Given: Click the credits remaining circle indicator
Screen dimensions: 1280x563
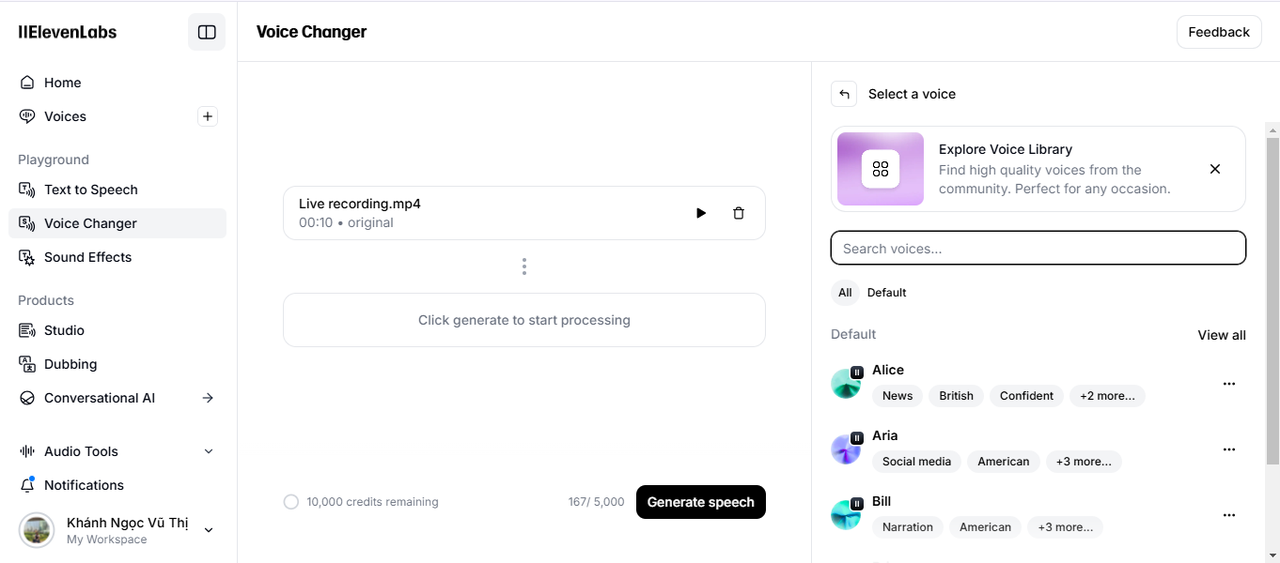Looking at the screenshot, I should click(x=291, y=502).
